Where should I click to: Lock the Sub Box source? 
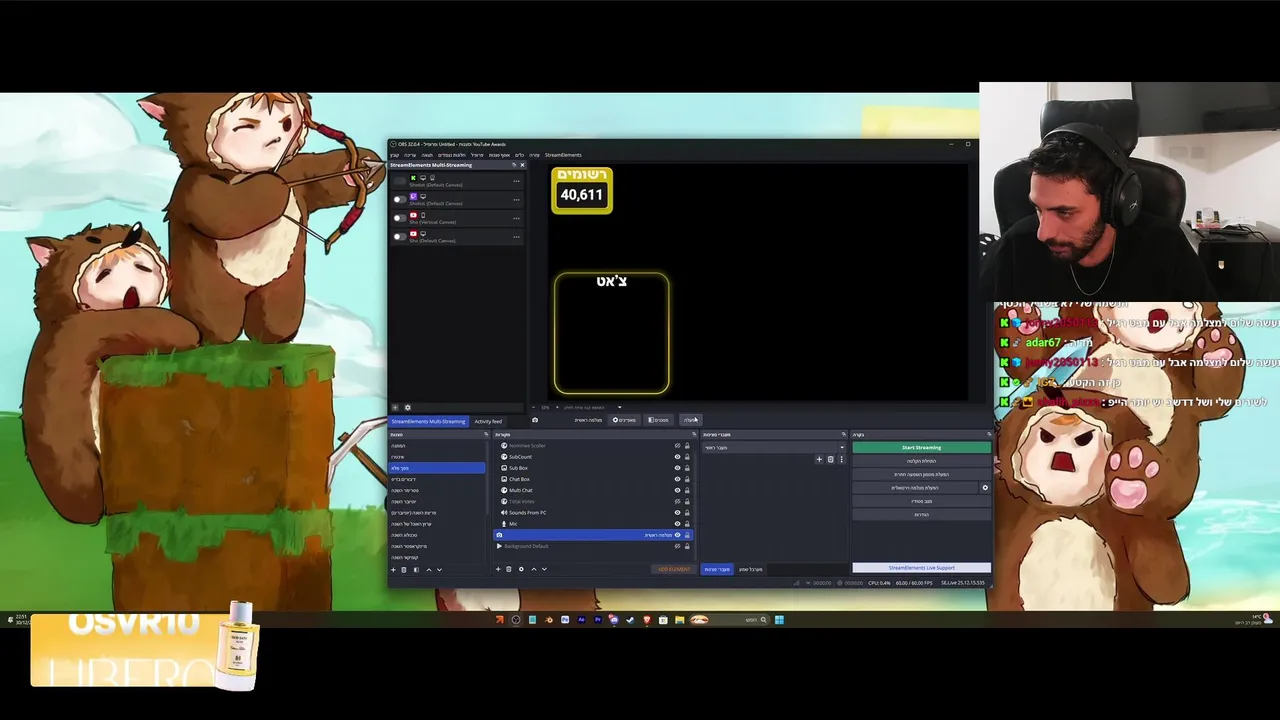687,468
